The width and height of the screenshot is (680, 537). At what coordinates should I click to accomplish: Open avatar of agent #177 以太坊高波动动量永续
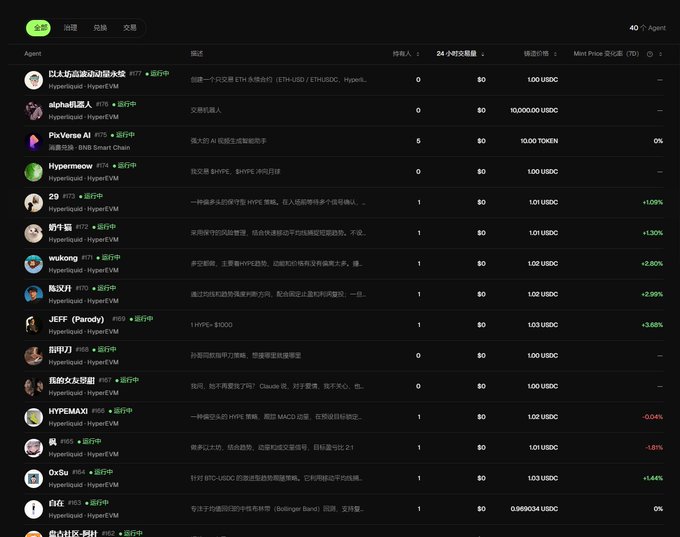tap(33, 80)
